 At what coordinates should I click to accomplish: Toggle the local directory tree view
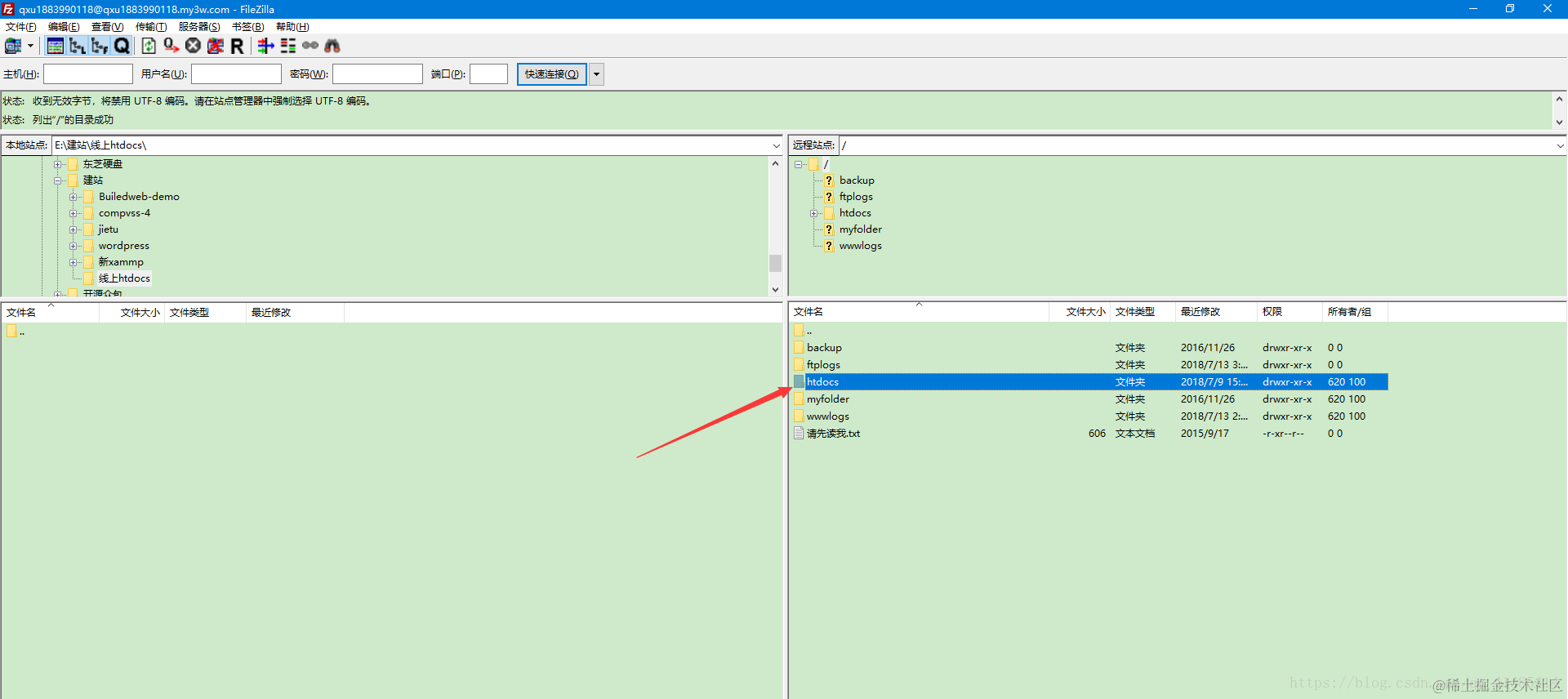(x=78, y=46)
